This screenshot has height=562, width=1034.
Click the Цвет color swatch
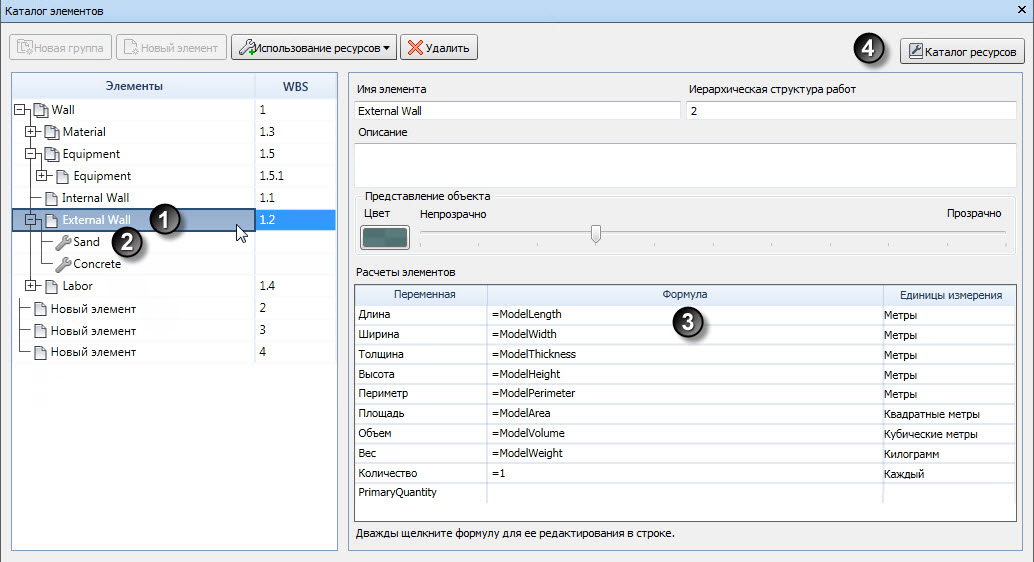[384, 237]
